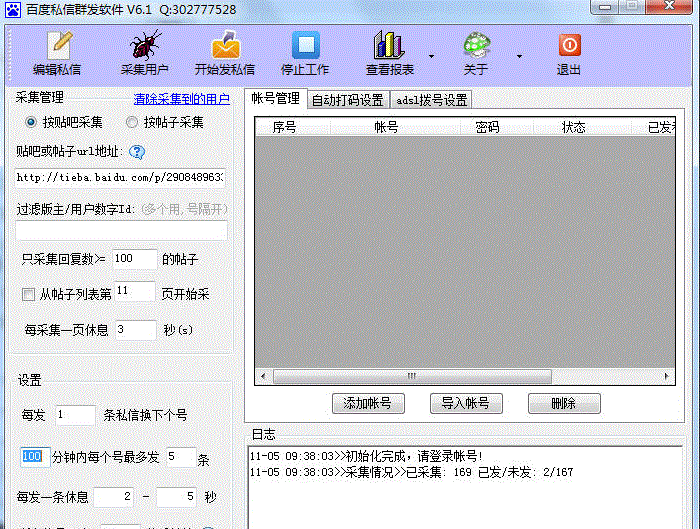Image resolution: width=700 pixels, height=529 pixels.
Task: Click the 每采集一页休息 seconds field
Action: tap(136, 330)
